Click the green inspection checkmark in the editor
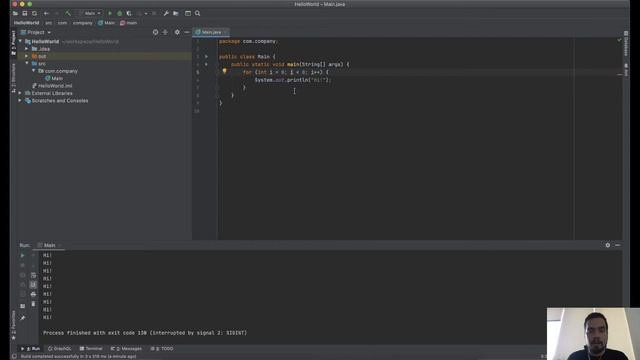The height and width of the screenshot is (360, 640). [619, 40]
